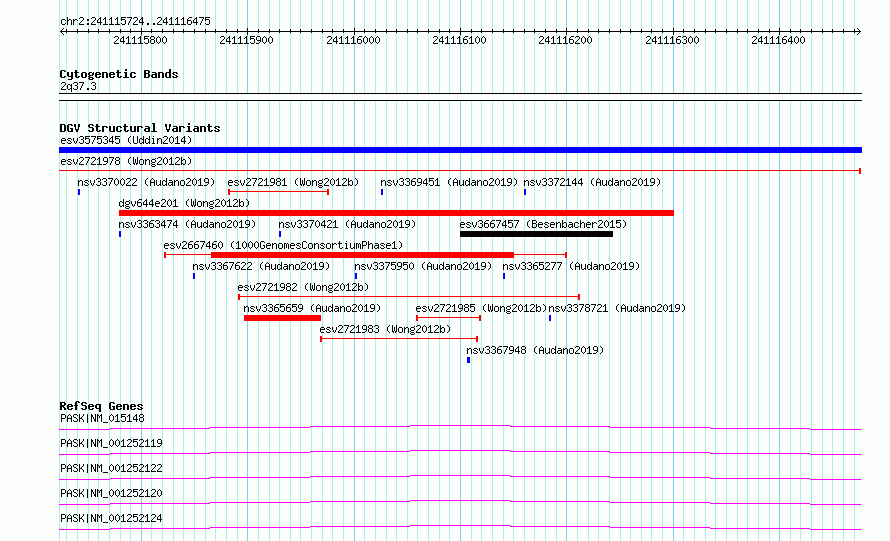
Task: Click ruler position 241116100
Action: tap(459, 40)
